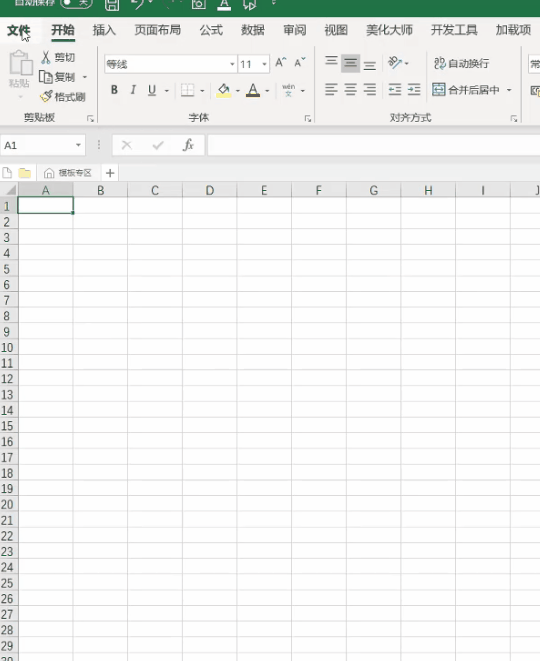Decrease the indent level

395,90
